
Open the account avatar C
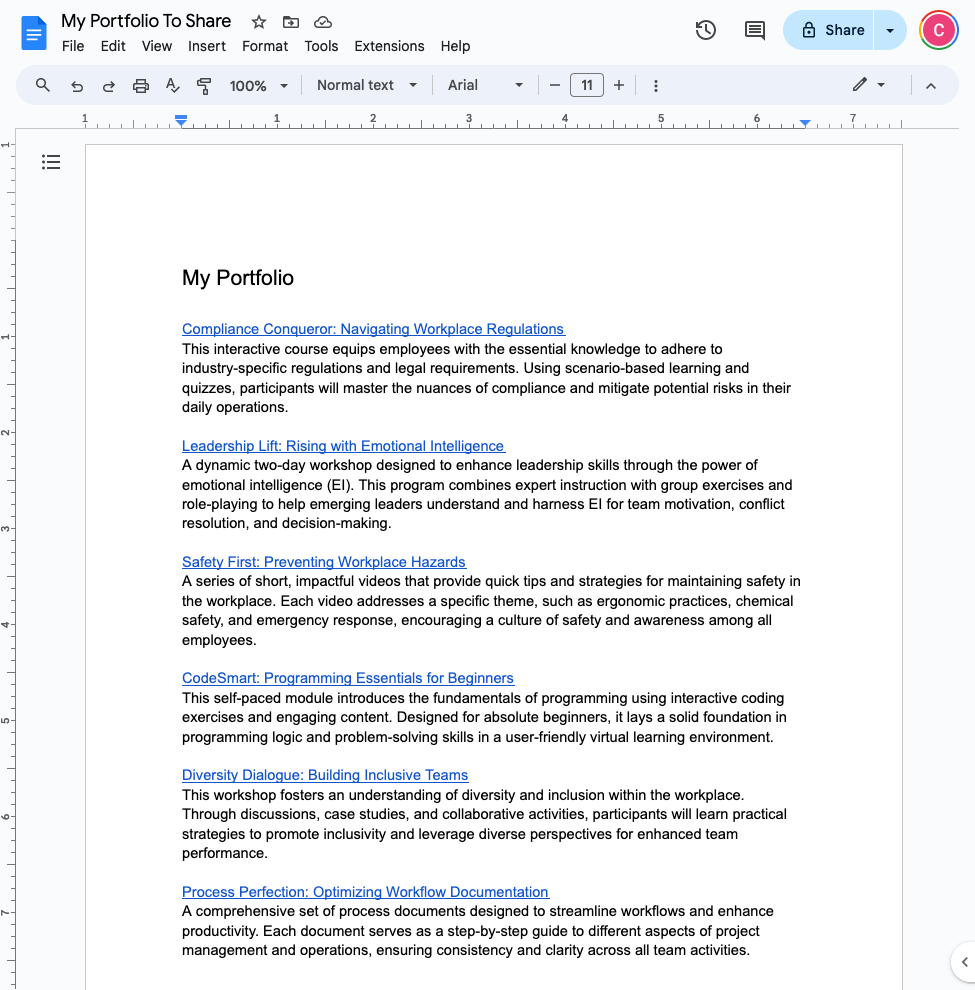coord(938,30)
